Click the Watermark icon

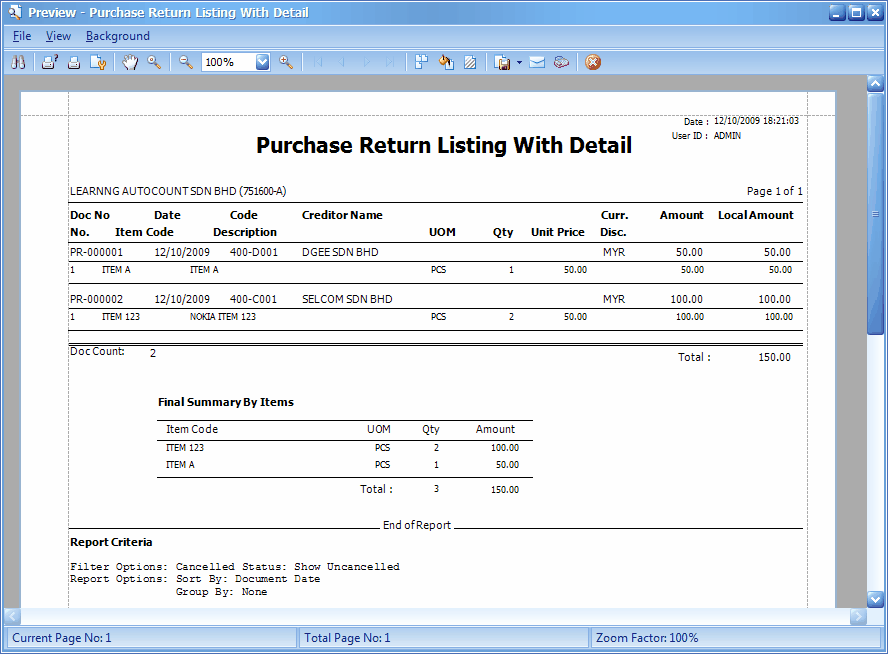pos(470,62)
